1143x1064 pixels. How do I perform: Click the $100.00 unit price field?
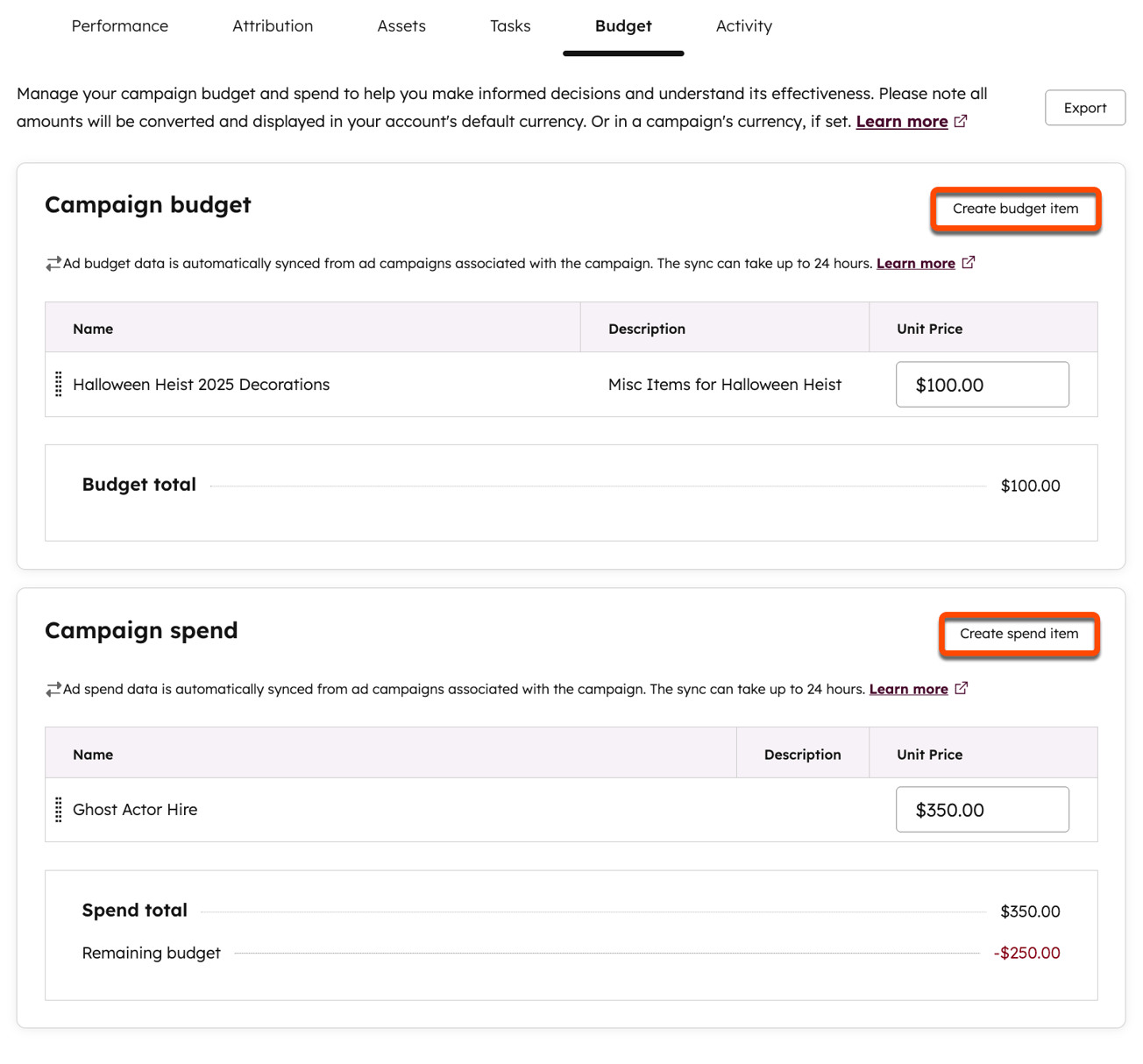coord(982,384)
